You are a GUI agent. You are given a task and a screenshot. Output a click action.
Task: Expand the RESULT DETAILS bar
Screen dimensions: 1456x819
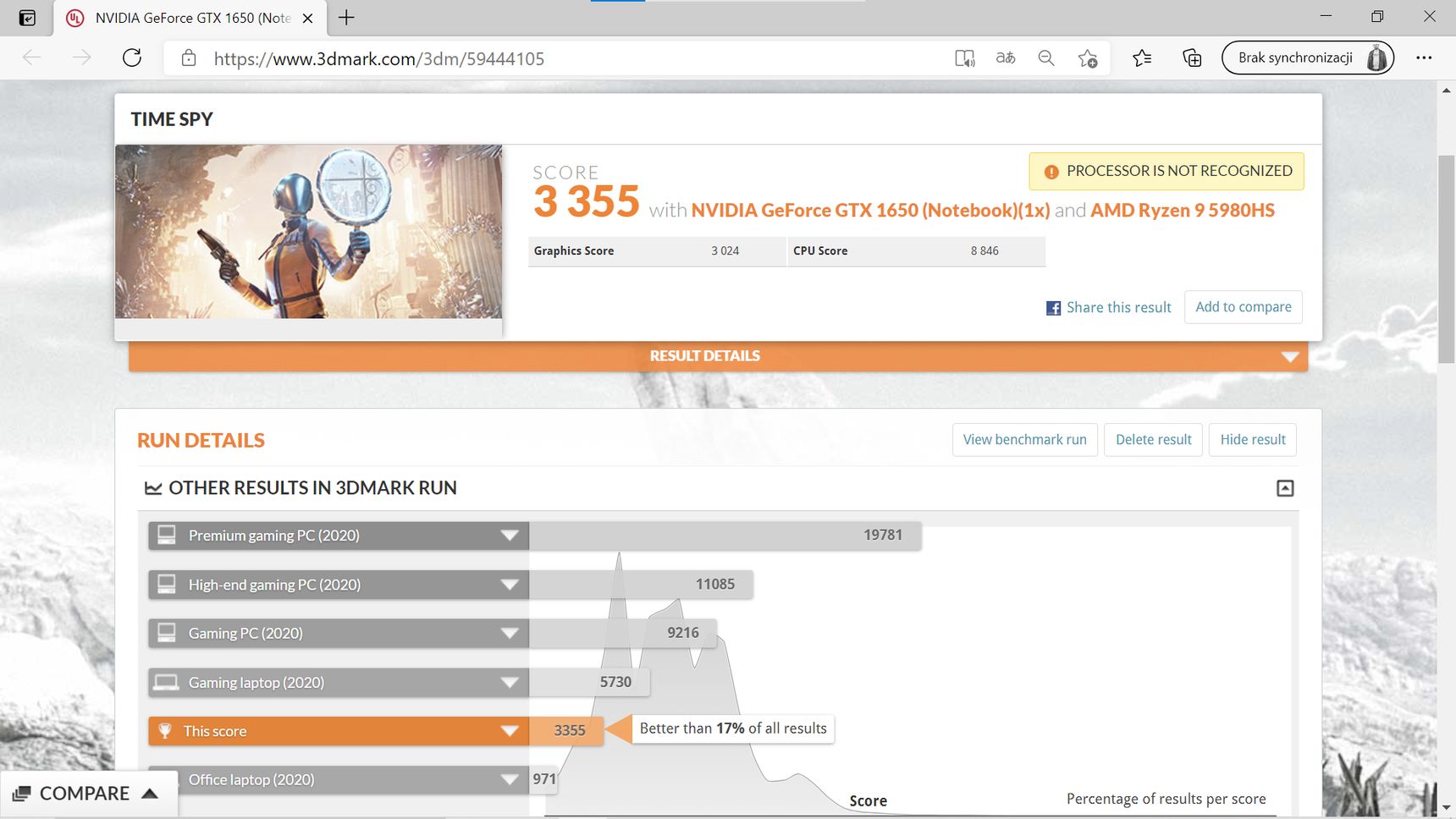point(718,356)
